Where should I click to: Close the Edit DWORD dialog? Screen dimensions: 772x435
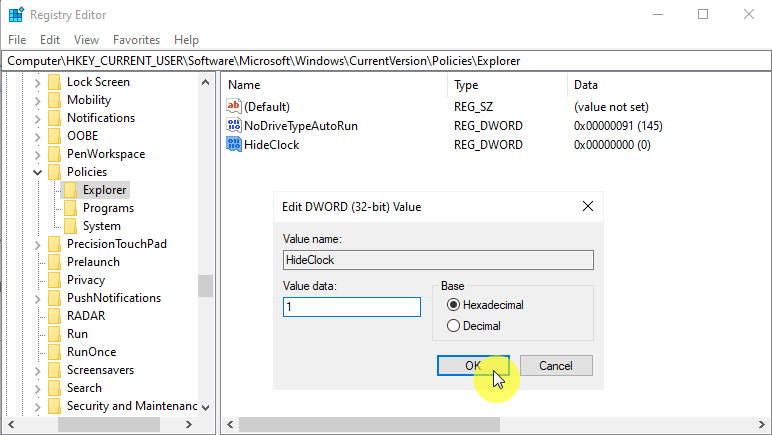tap(587, 207)
